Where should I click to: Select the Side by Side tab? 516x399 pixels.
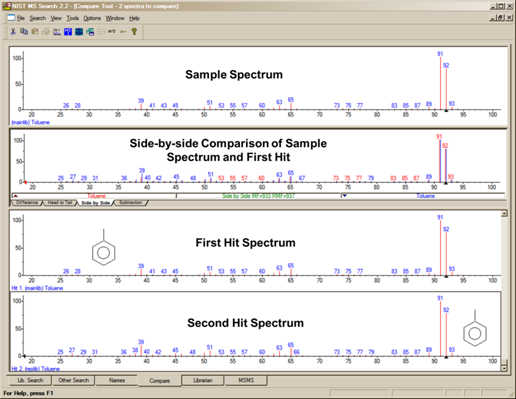coord(96,203)
